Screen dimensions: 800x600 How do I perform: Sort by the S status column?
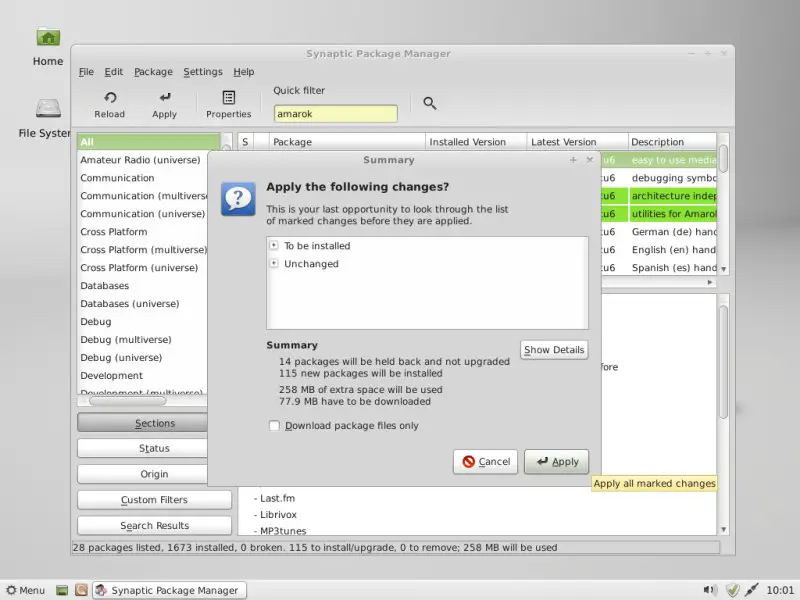tap(245, 142)
